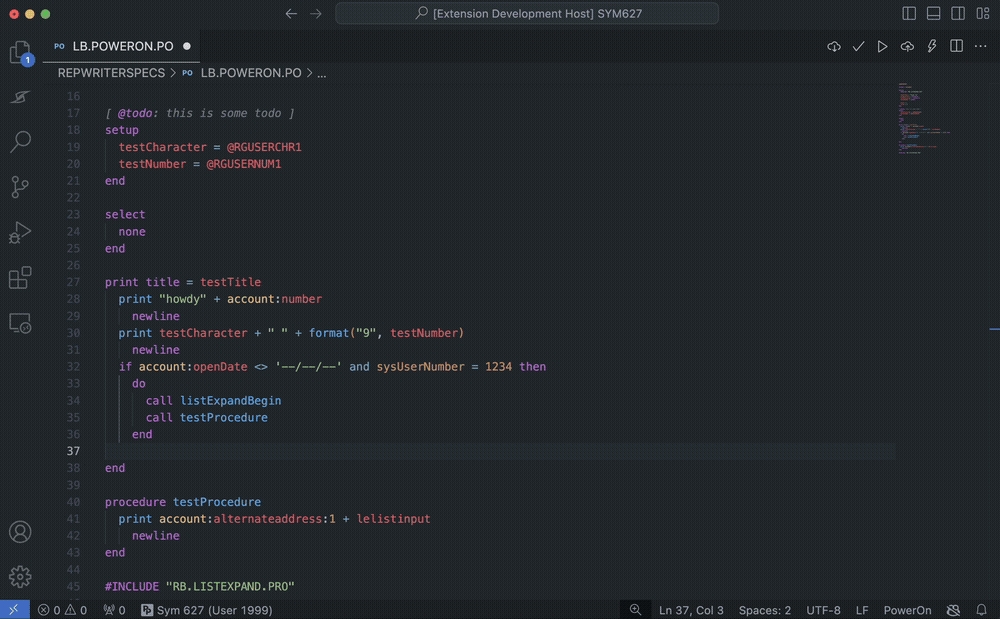Click REPWRITERSPECS in the breadcrumb

click(111, 73)
